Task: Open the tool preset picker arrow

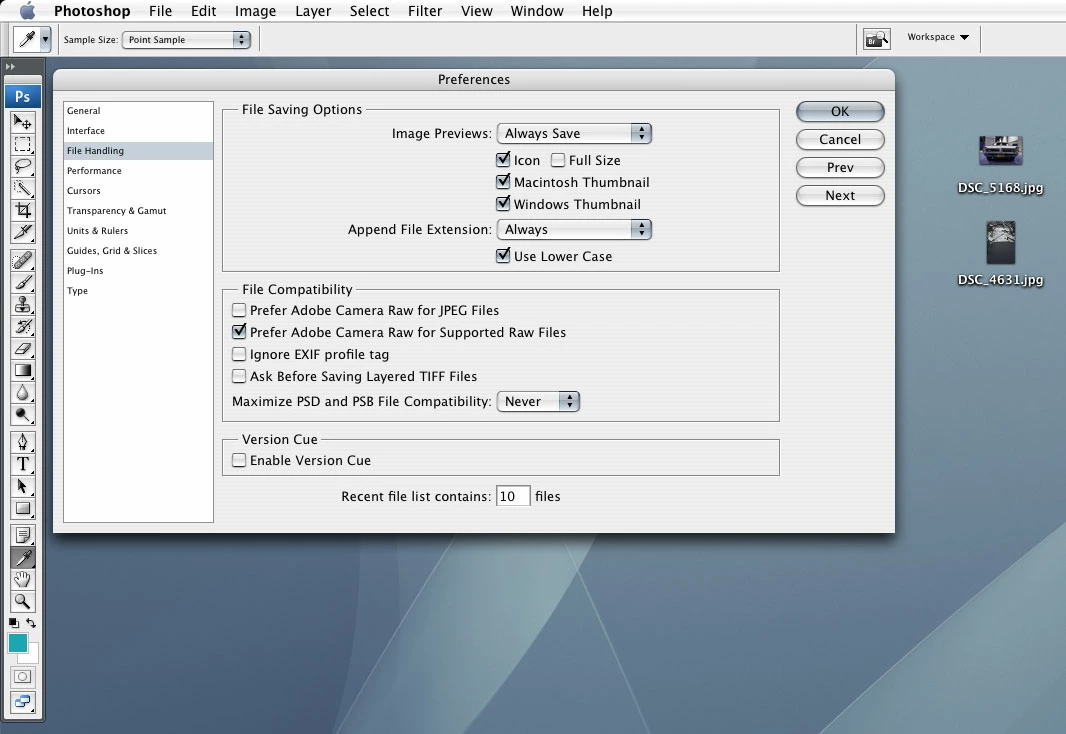Action: (45, 39)
